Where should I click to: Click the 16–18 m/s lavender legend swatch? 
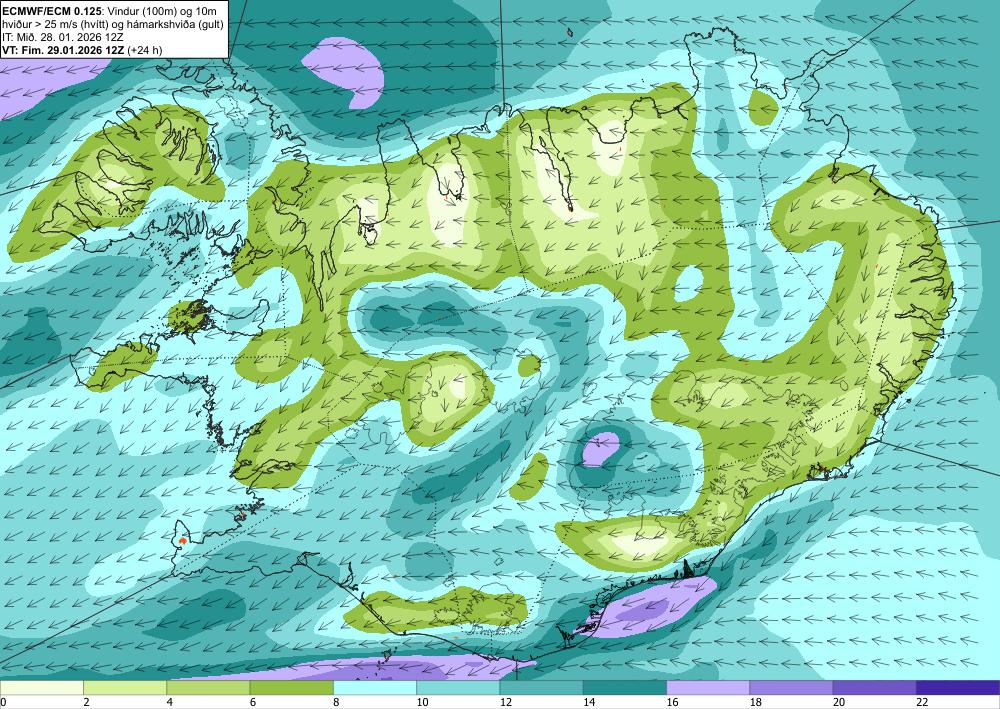(x=708, y=687)
